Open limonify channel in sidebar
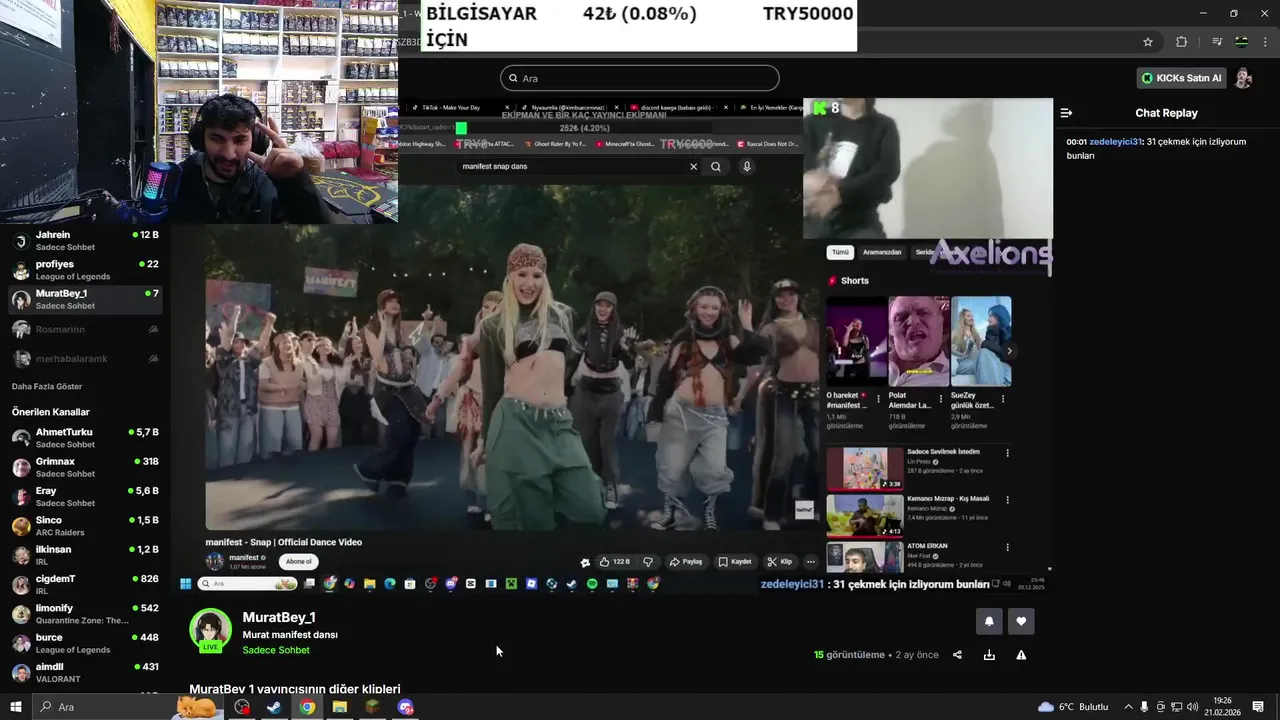Image resolution: width=1280 pixels, height=720 pixels. coord(85,614)
